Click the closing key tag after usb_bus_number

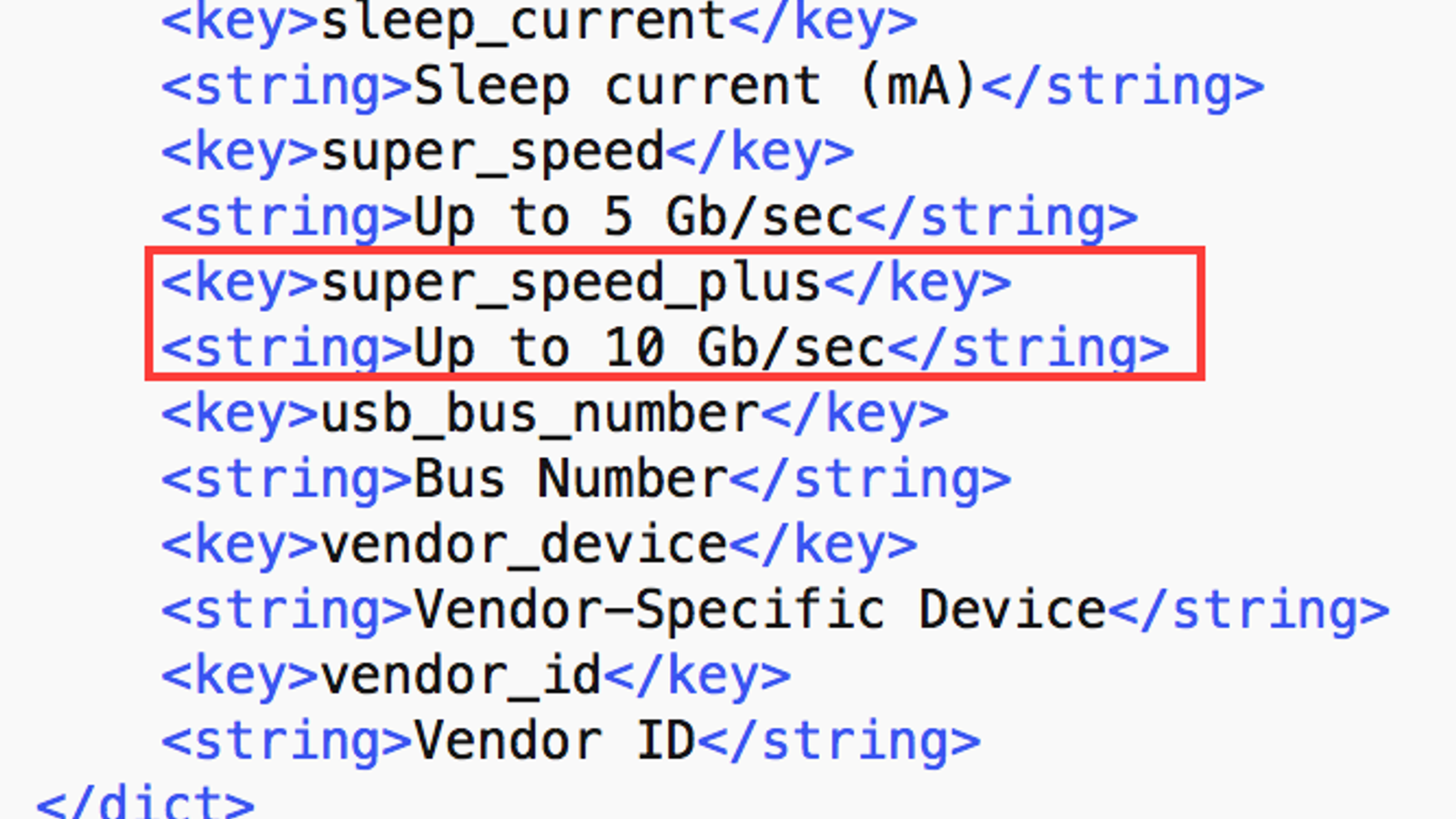coord(854,414)
